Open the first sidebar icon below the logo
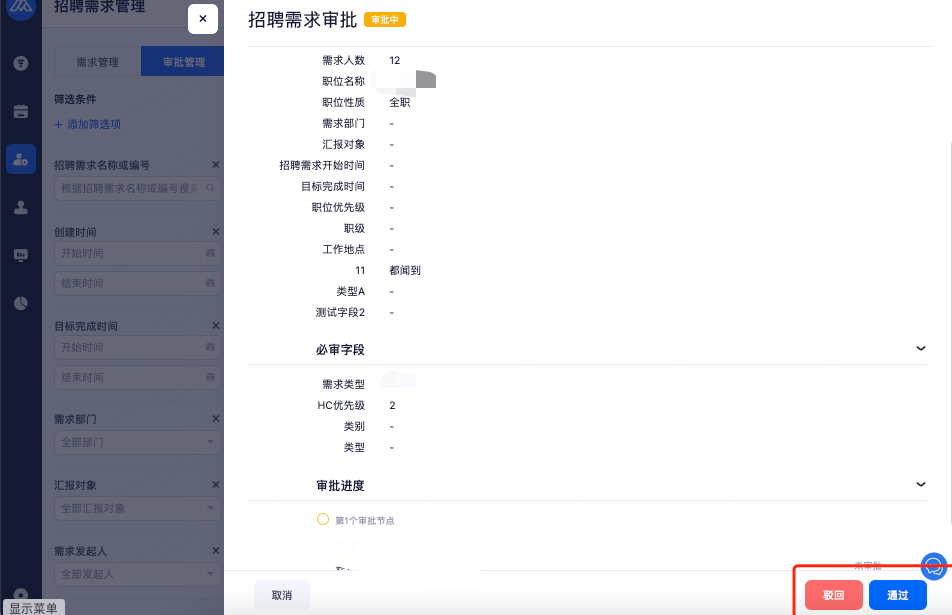Image resolution: width=952 pixels, height=615 pixels. (x=21, y=63)
